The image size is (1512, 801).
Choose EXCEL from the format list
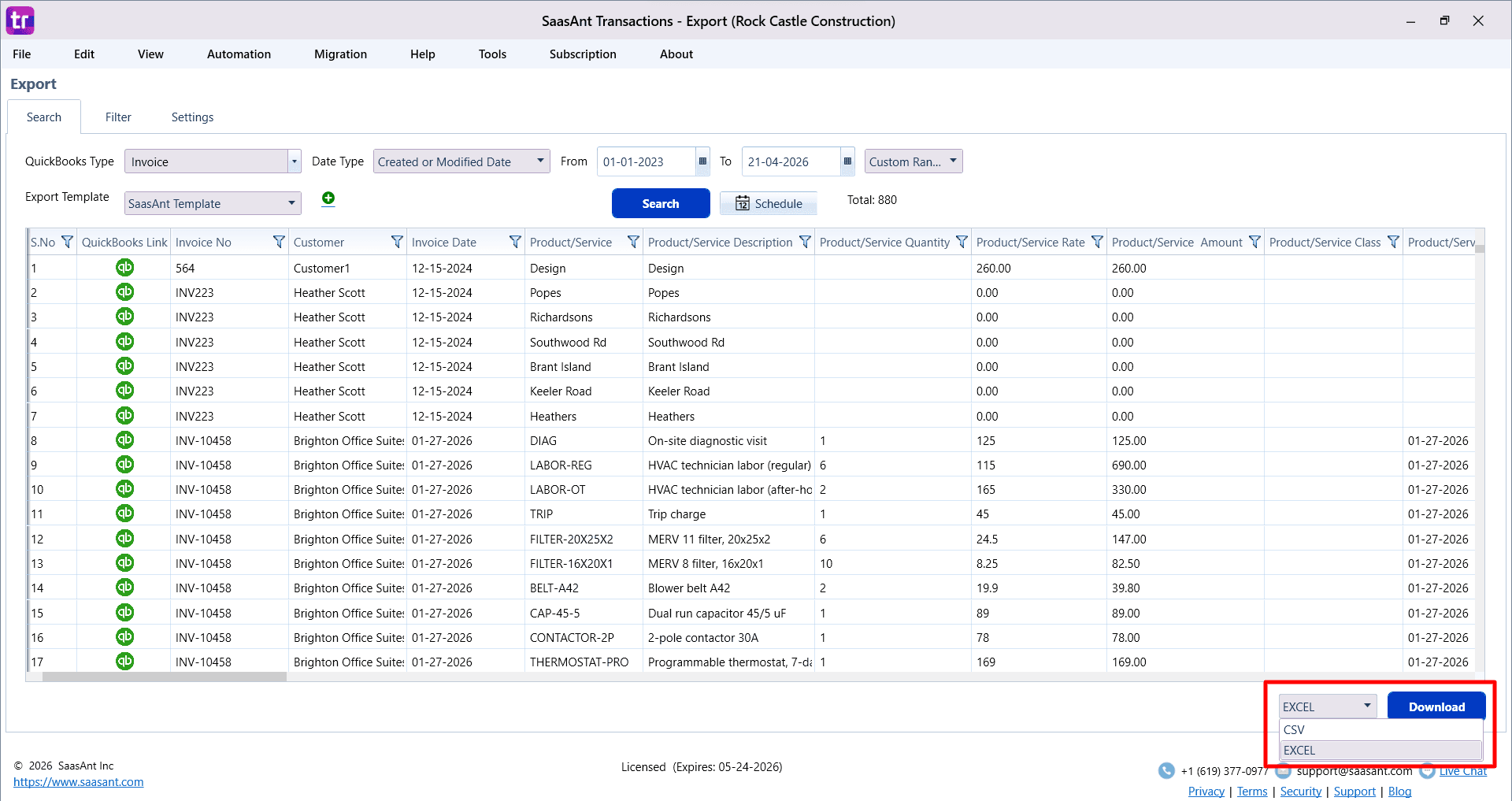click(x=1380, y=751)
